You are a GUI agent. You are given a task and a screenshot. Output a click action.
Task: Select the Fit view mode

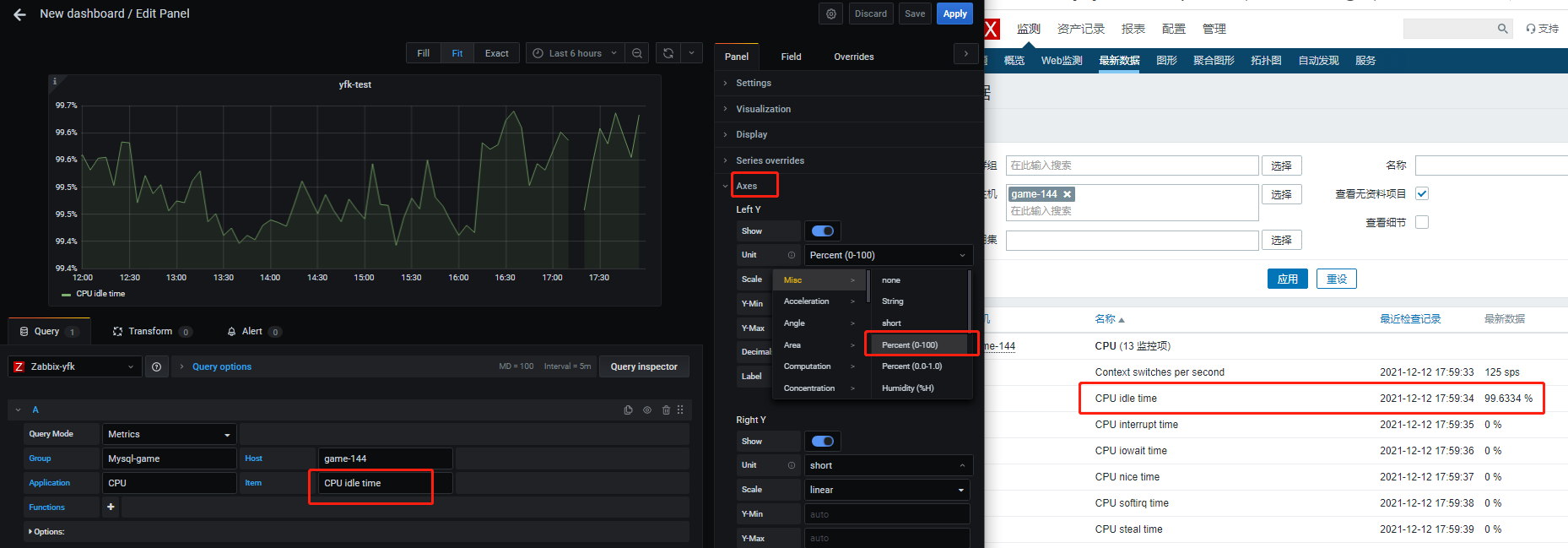[x=457, y=53]
